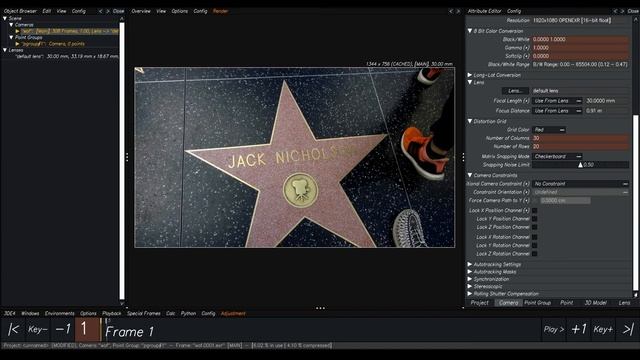Expand the pgroup#1 point group entry
This screenshot has width=640, height=360.
click(18, 44)
